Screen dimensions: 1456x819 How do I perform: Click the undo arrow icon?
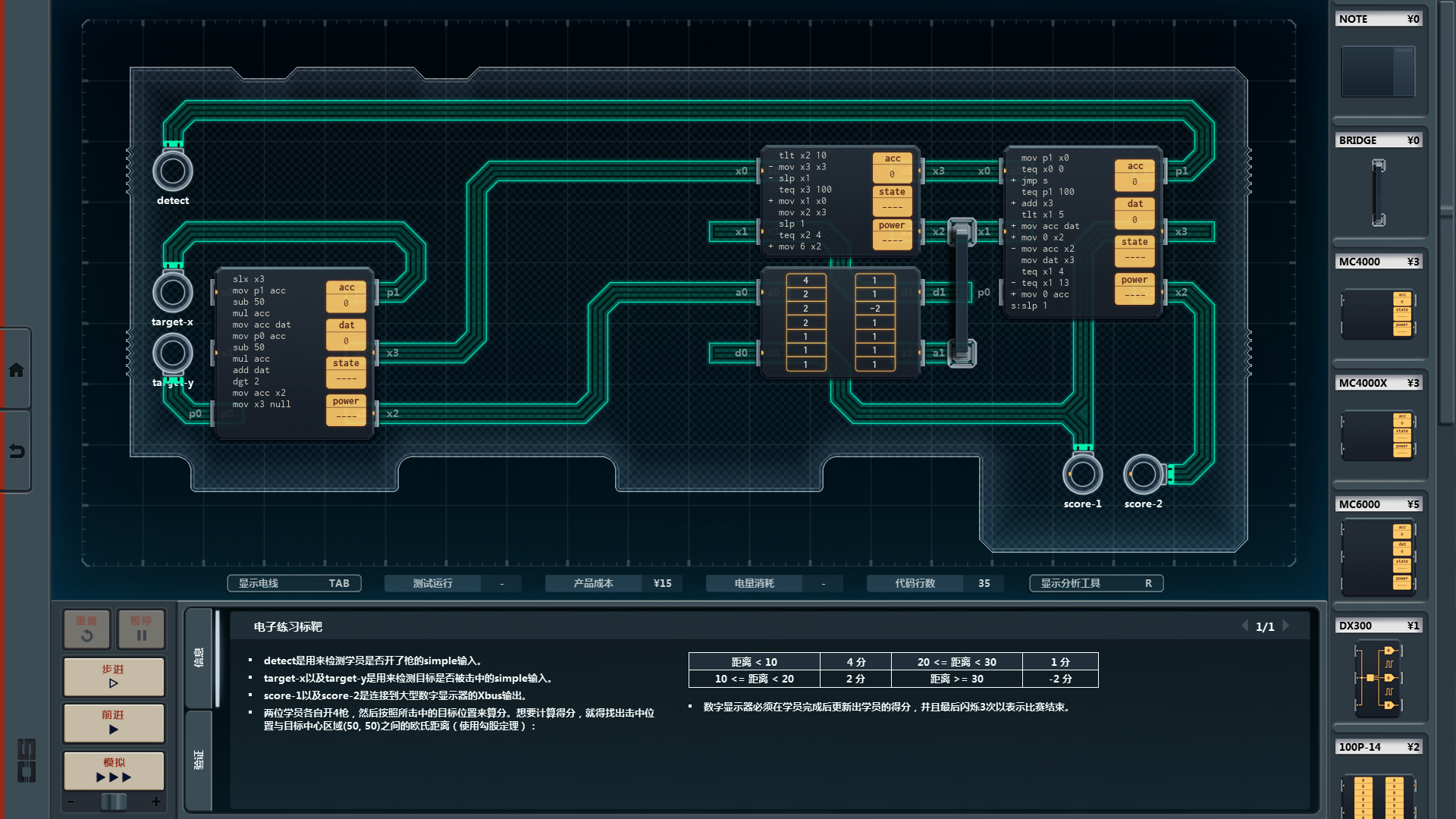point(16,452)
